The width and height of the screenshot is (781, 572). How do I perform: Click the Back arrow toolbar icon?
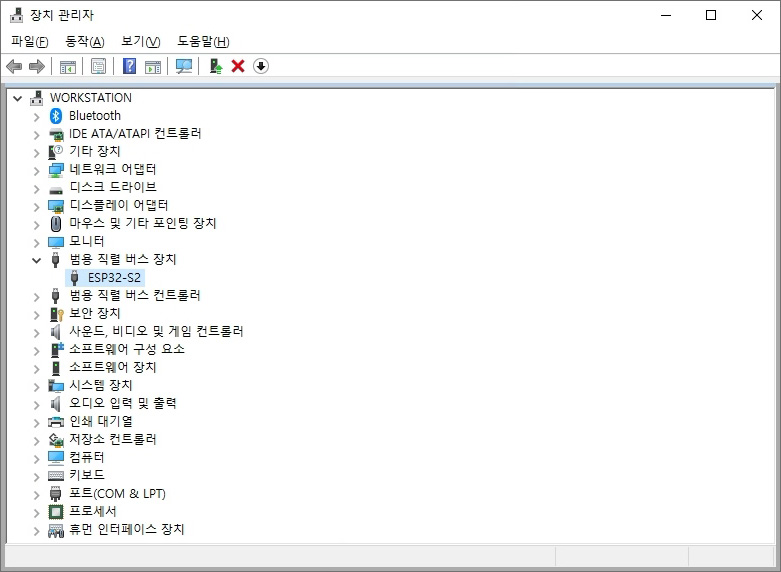click(x=14, y=66)
